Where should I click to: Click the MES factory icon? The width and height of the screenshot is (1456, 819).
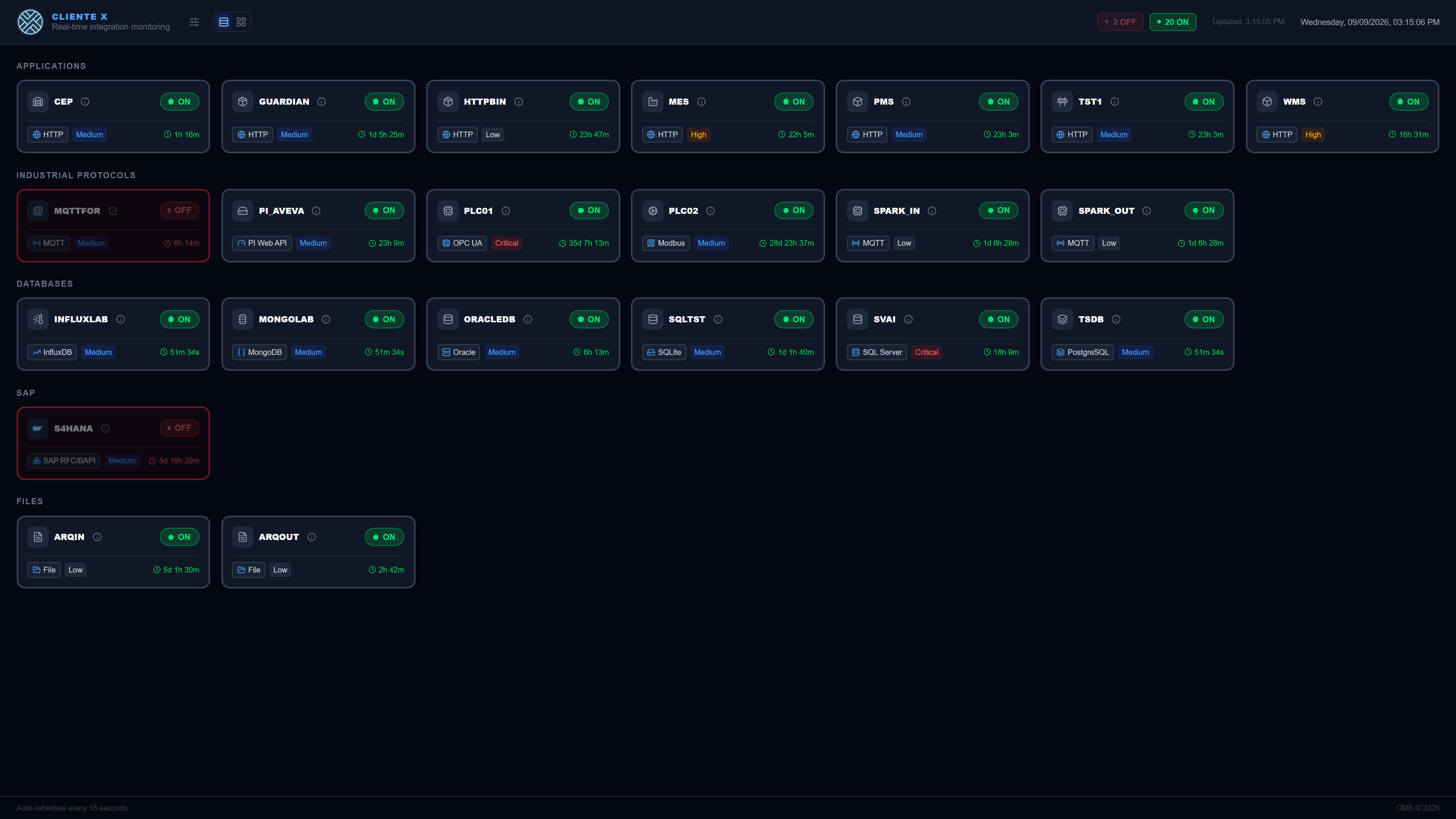653,102
